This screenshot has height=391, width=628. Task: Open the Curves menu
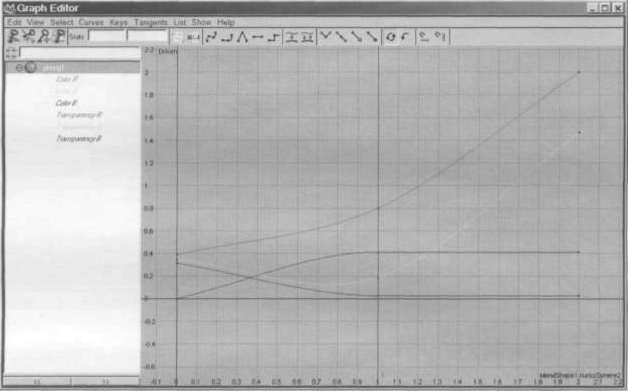coord(91,22)
